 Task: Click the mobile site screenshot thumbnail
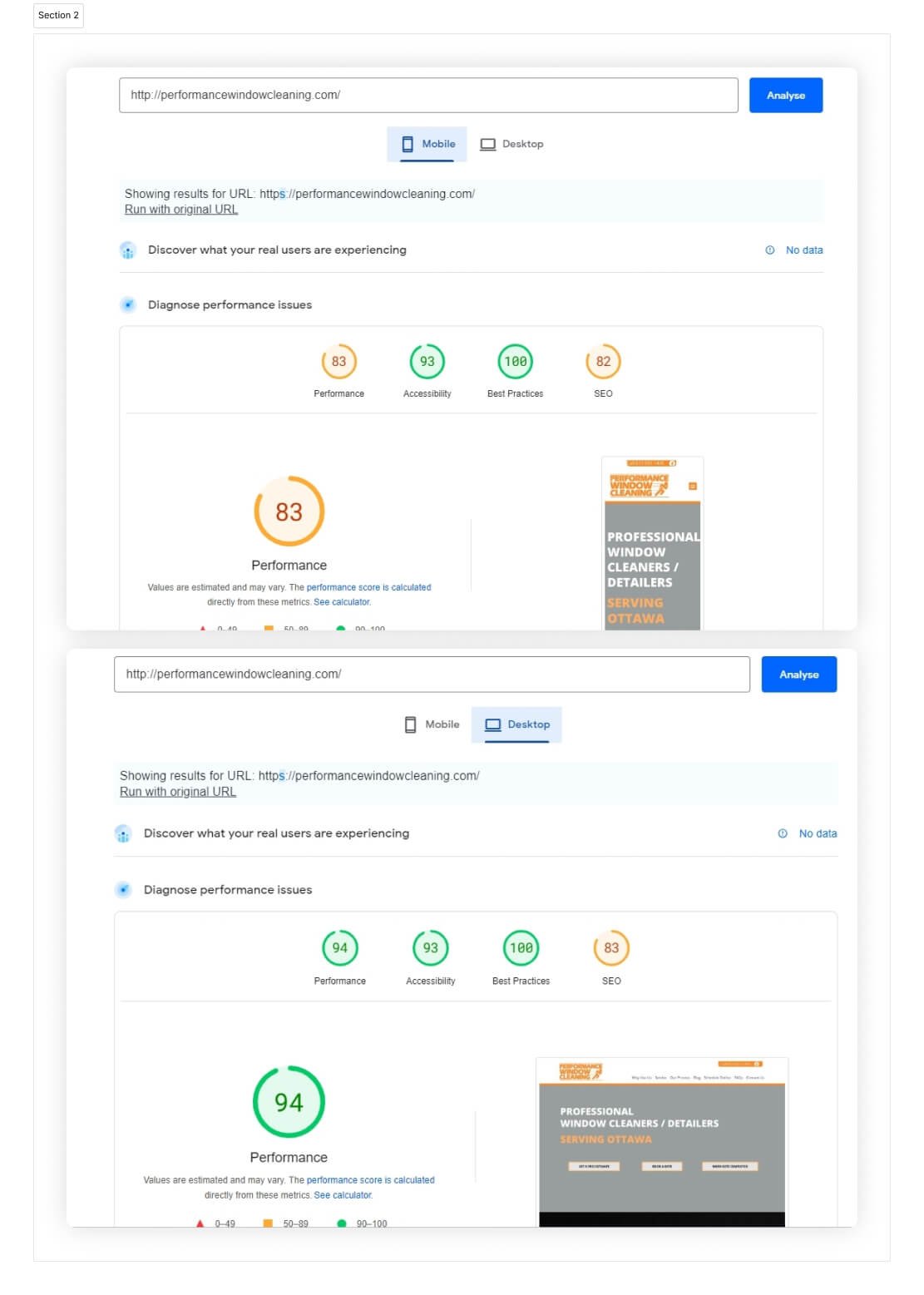click(652, 542)
